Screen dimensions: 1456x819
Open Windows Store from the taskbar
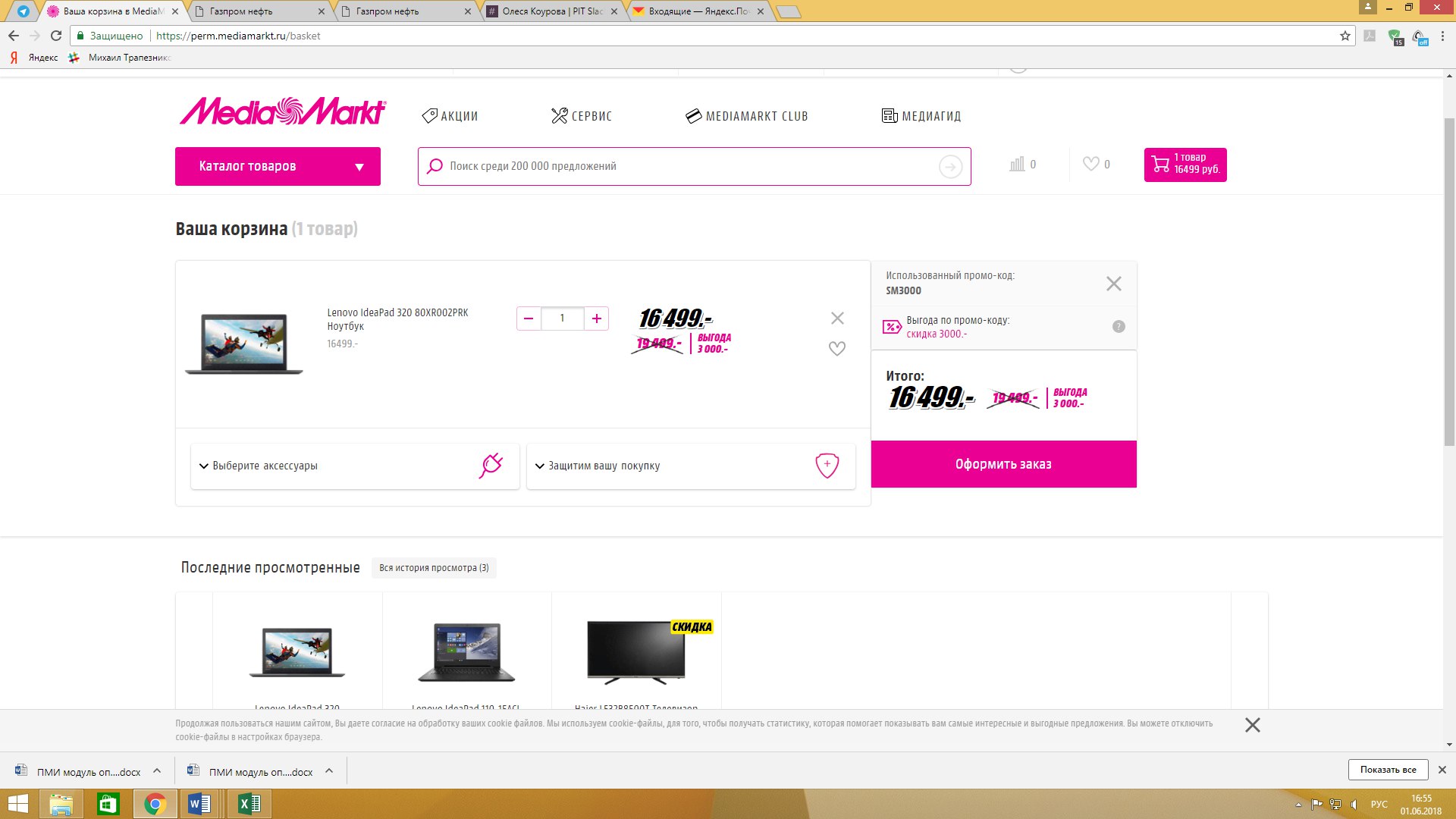pos(108,804)
